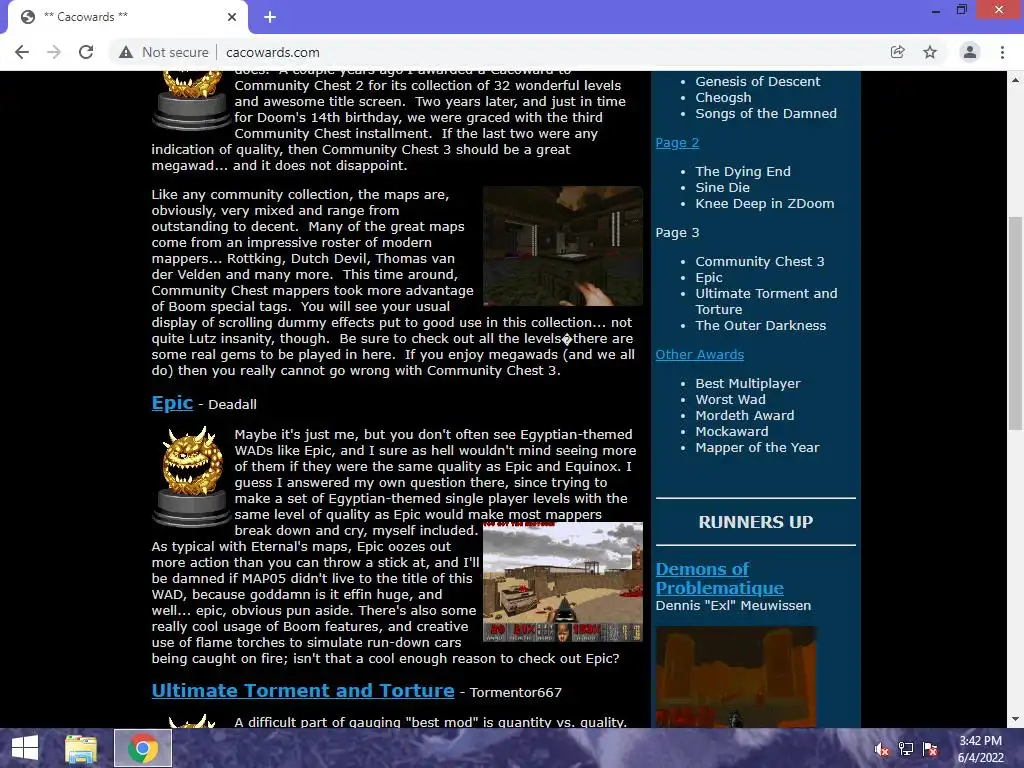Click 'Cheogsh' in the sidebar list

pos(723,98)
